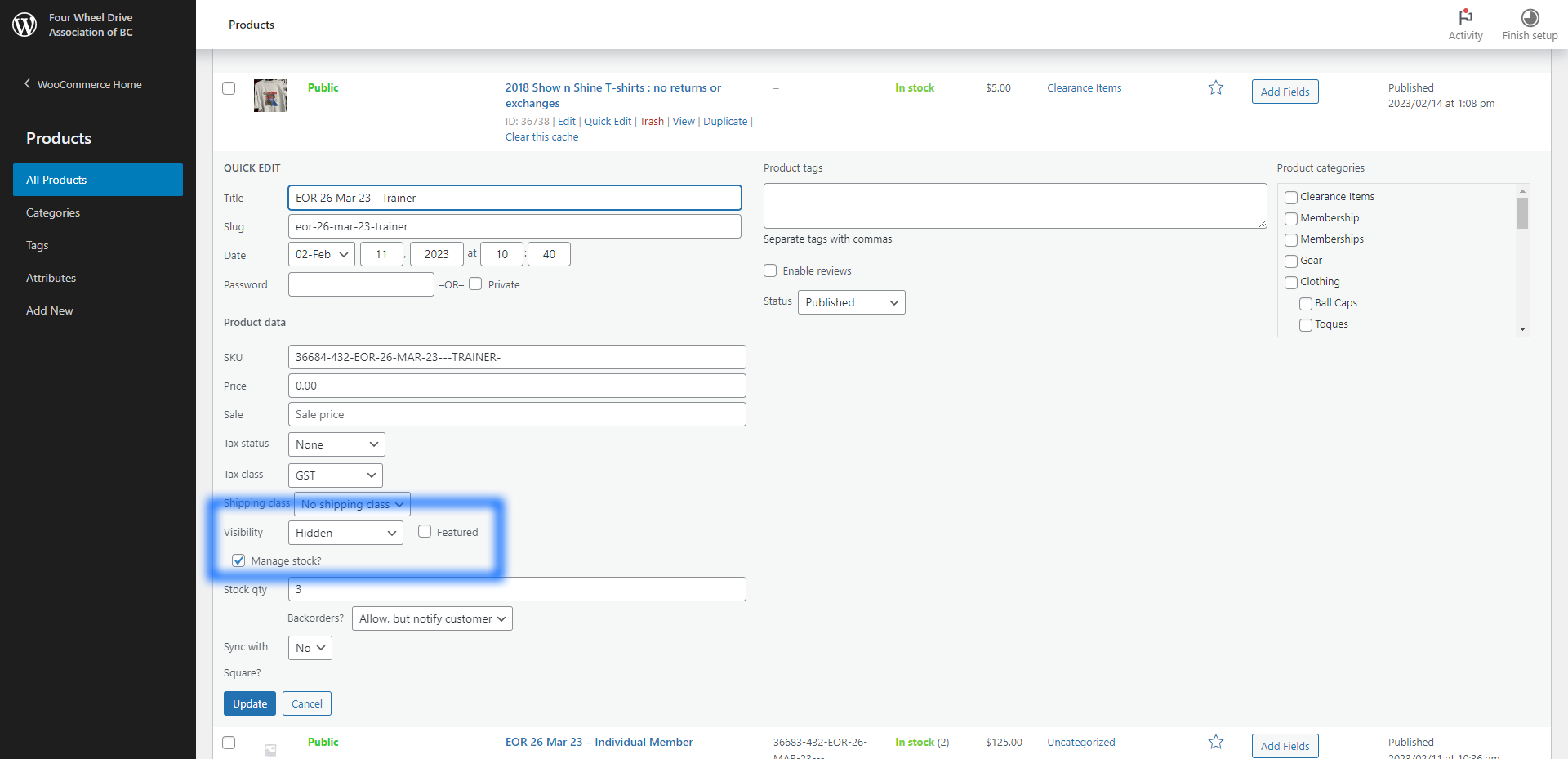Check the Membership category
1568x759 pixels.
pyautogui.click(x=1291, y=219)
